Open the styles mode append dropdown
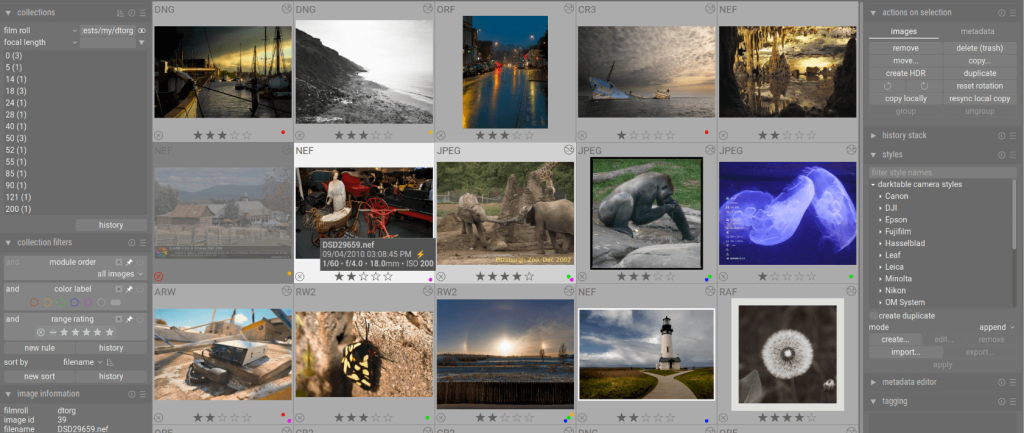The width and height of the screenshot is (1024, 433). pyautogui.click(x=997, y=327)
